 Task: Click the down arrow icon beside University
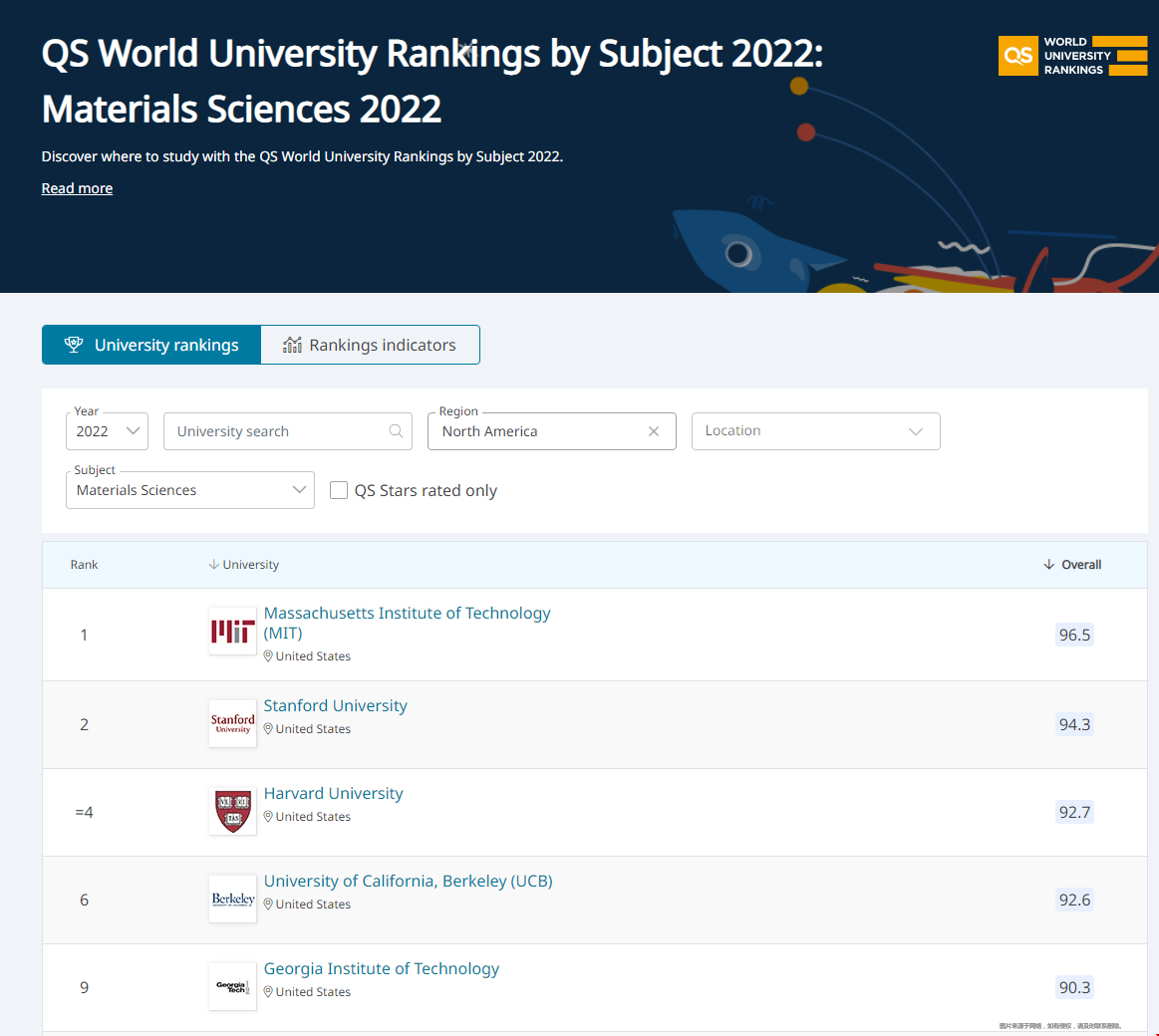point(213,565)
